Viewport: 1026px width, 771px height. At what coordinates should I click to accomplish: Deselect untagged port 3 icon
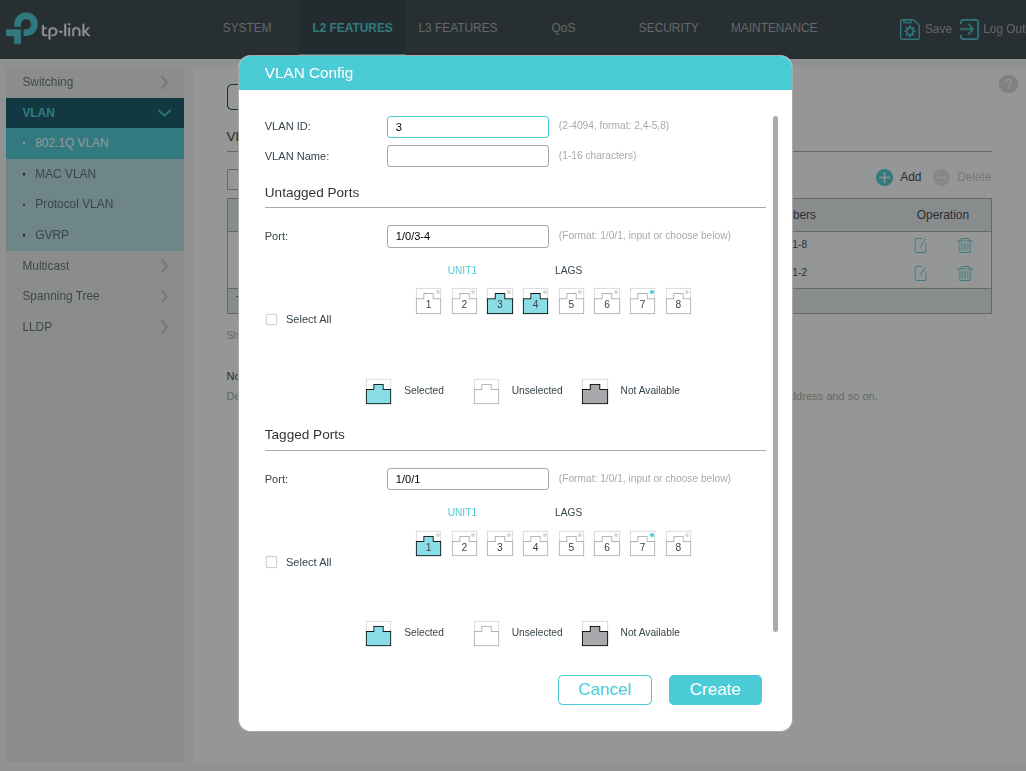pyautogui.click(x=500, y=302)
